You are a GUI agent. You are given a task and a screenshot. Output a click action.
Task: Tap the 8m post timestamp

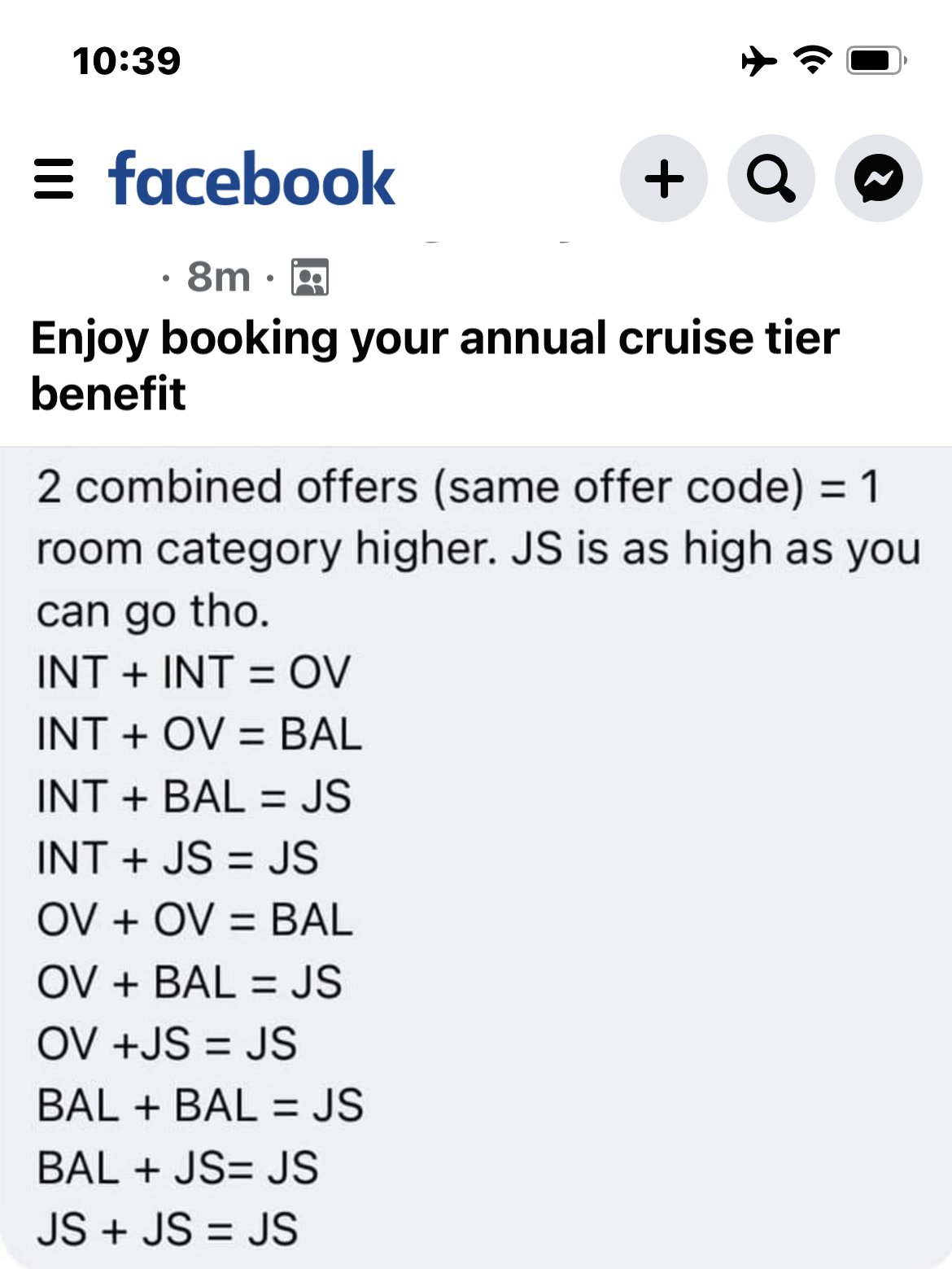218,277
